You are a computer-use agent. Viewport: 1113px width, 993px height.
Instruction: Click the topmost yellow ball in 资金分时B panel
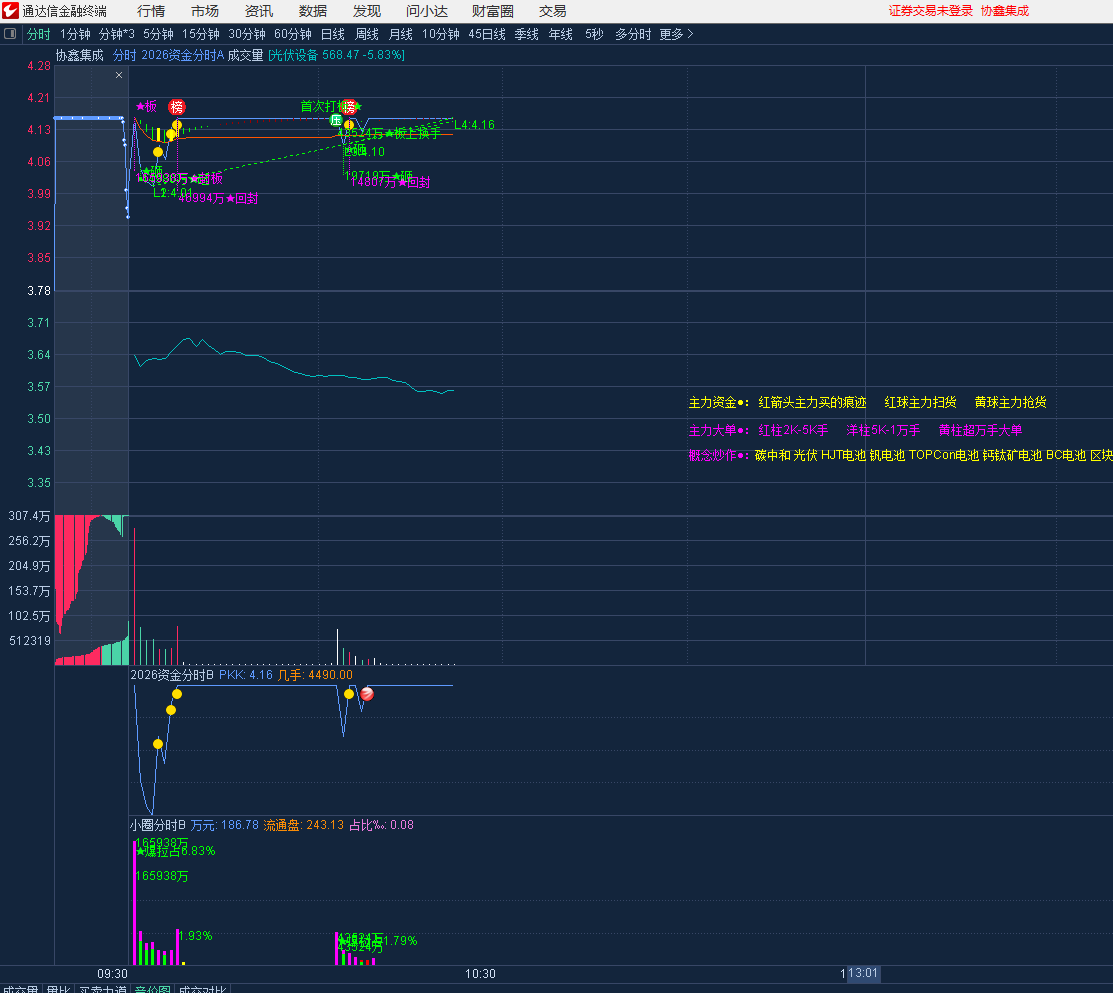[177, 693]
